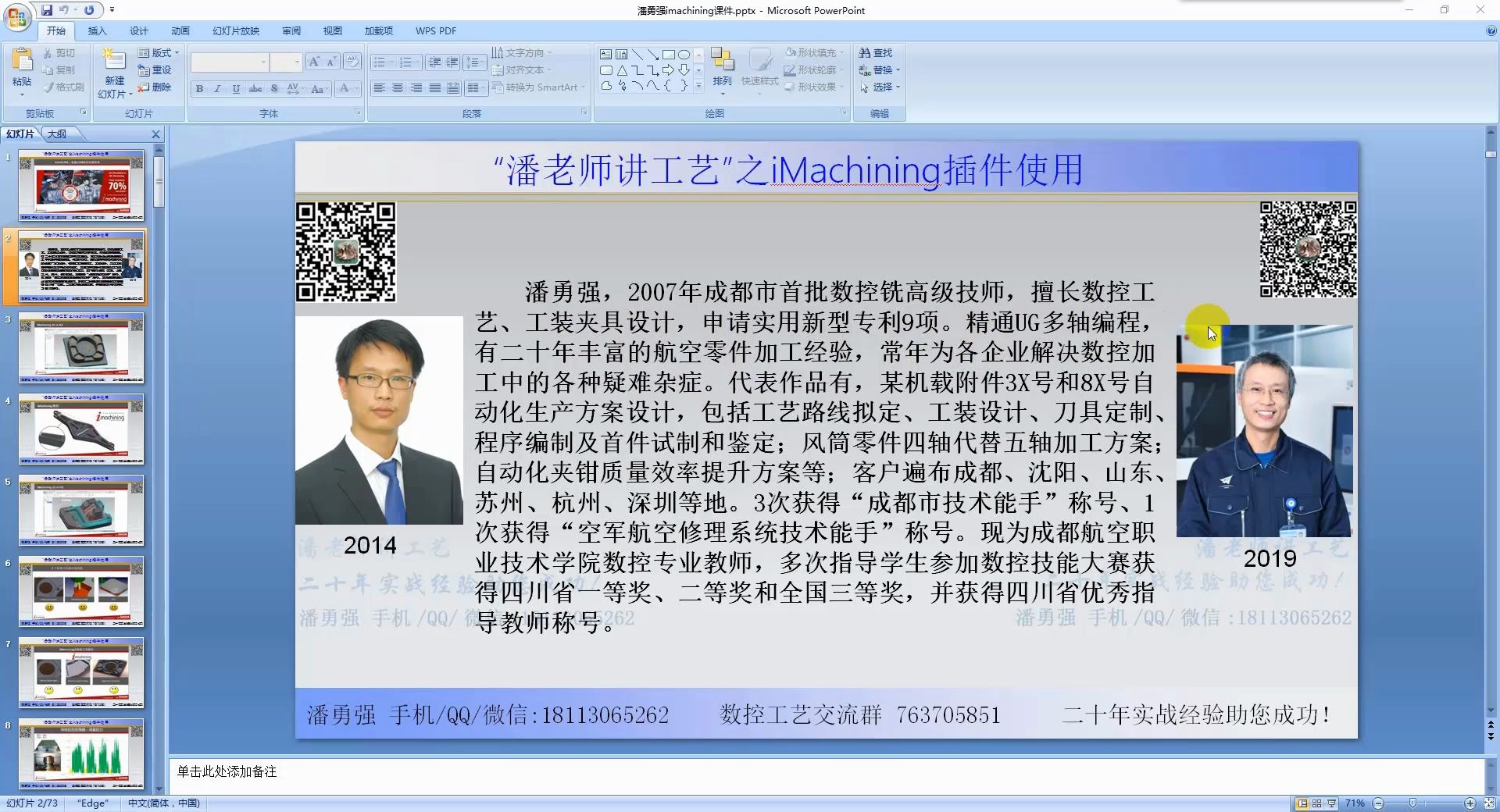Click the bullets list icon

pyautogui.click(x=380, y=62)
